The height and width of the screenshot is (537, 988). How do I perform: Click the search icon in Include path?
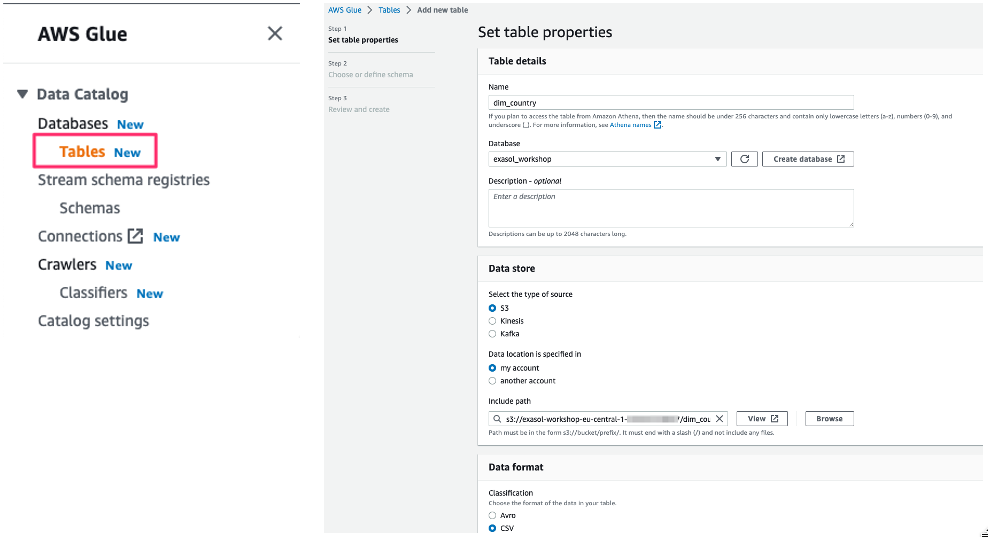coord(497,419)
